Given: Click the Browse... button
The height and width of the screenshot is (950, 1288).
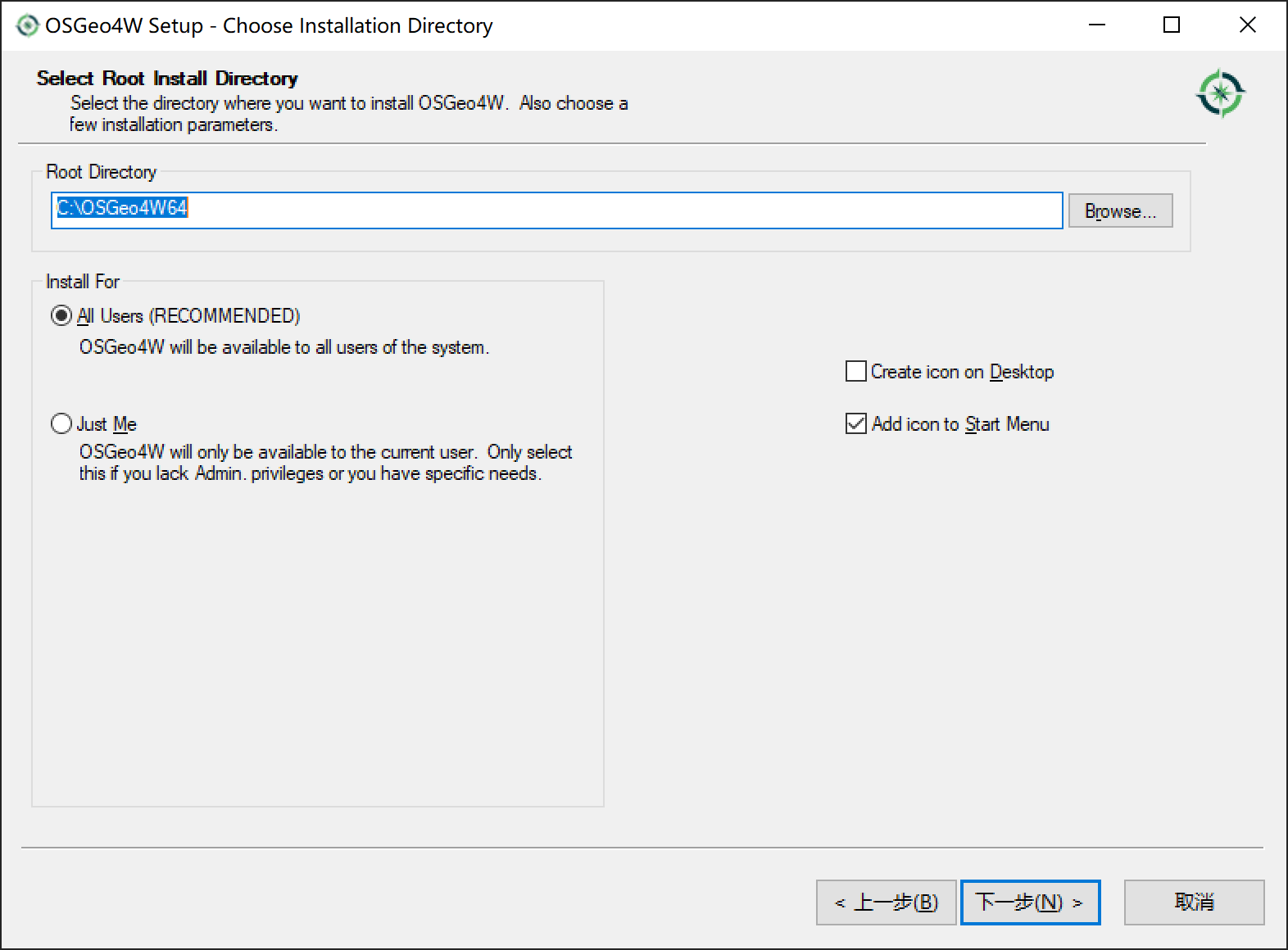Looking at the screenshot, I should click(x=1119, y=211).
